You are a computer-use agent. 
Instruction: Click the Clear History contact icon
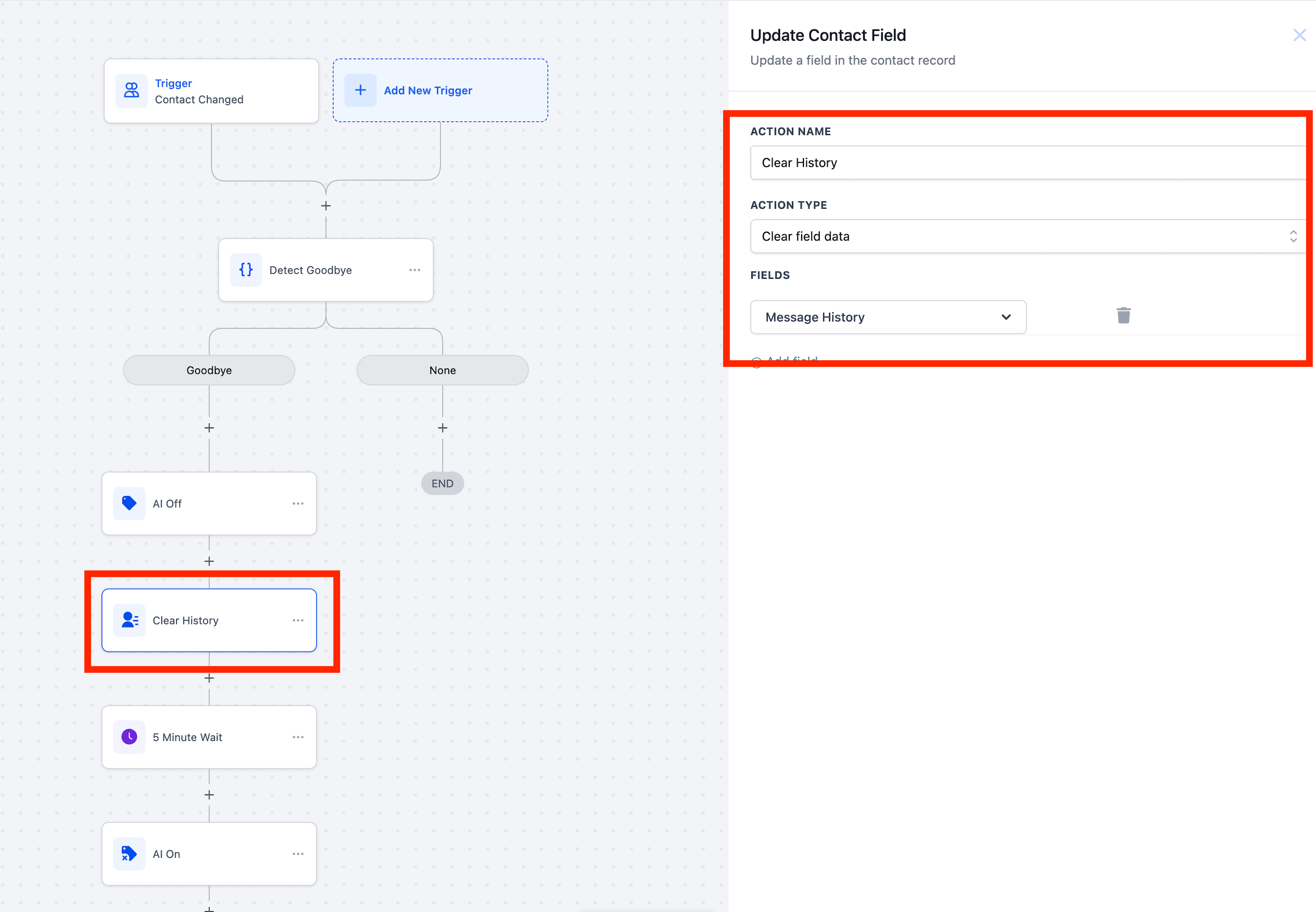[129, 620]
